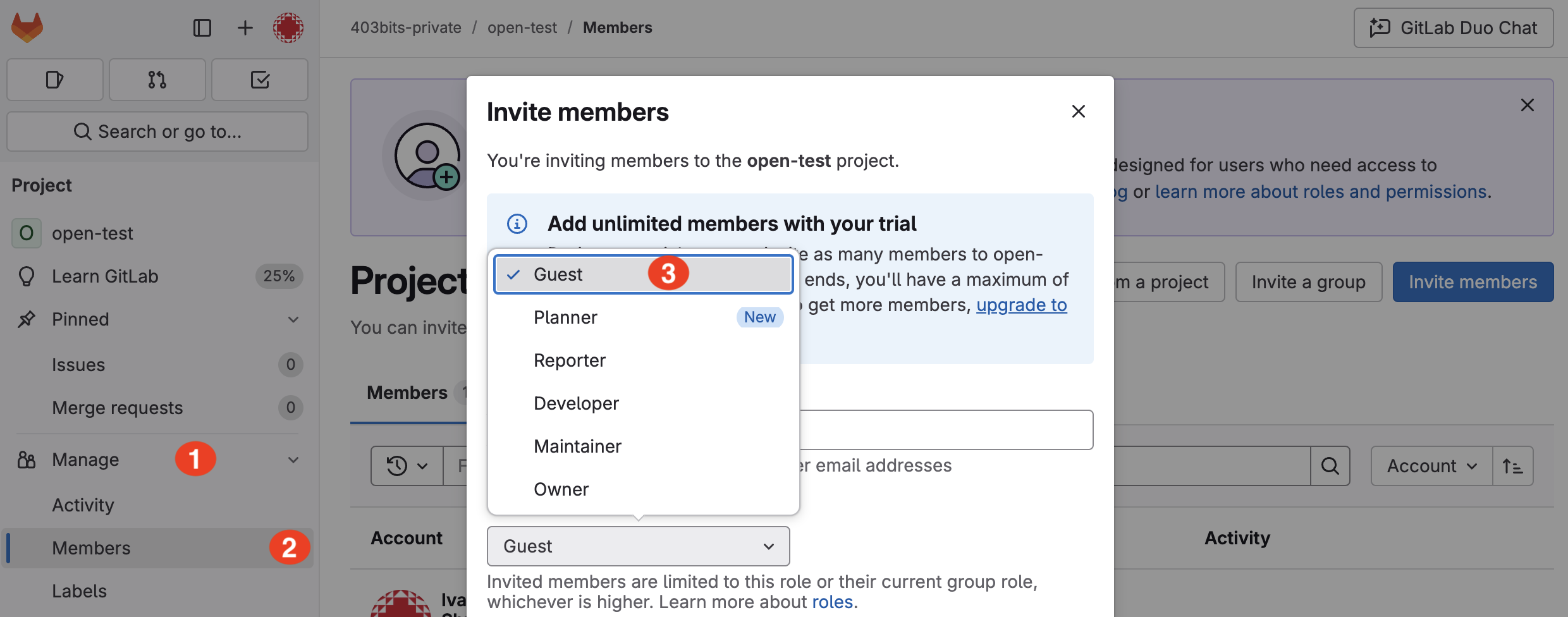Open the user avatar menu

pos(288,28)
